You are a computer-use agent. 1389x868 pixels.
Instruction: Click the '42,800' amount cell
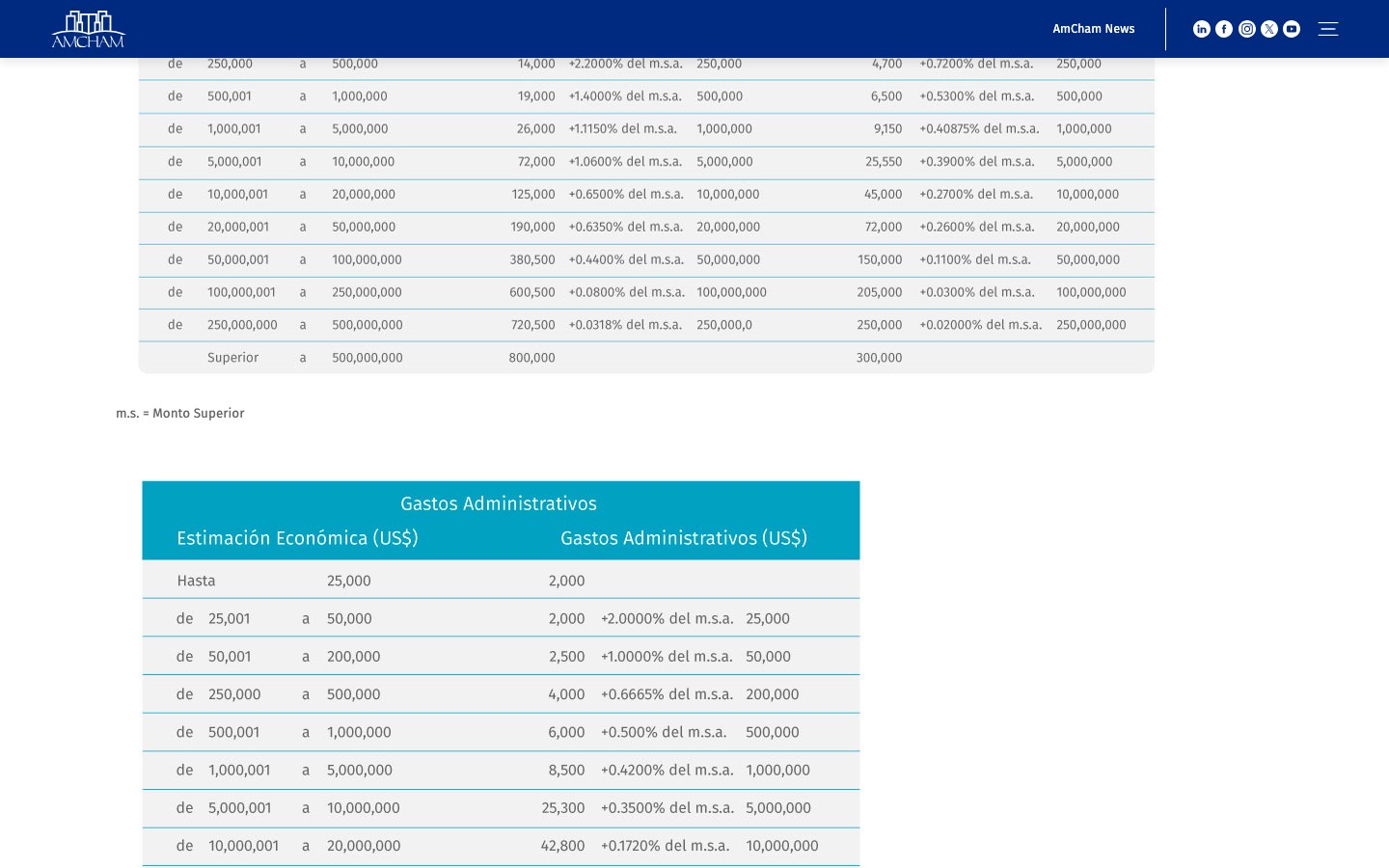point(562,846)
